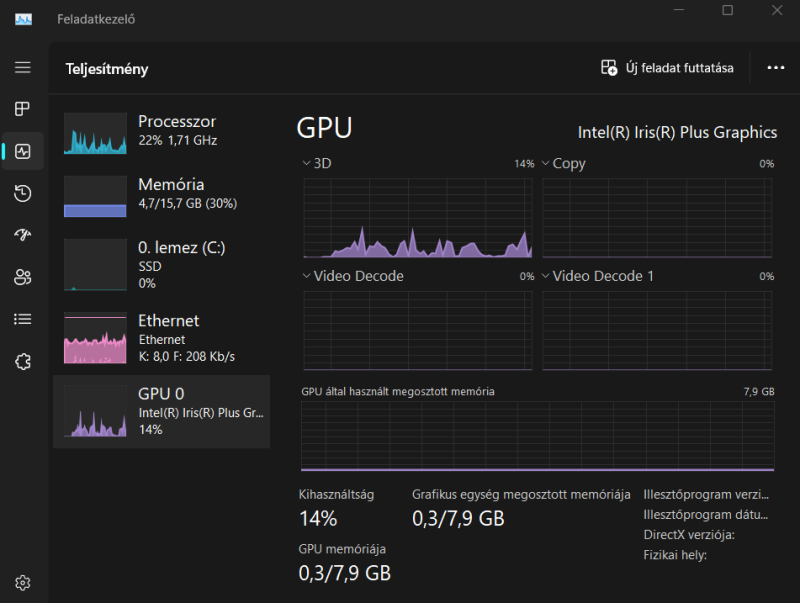Image resolution: width=800 pixels, height=603 pixels.
Task: Open the Details list icon
Action: pyautogui.click(x=22, y=319)
